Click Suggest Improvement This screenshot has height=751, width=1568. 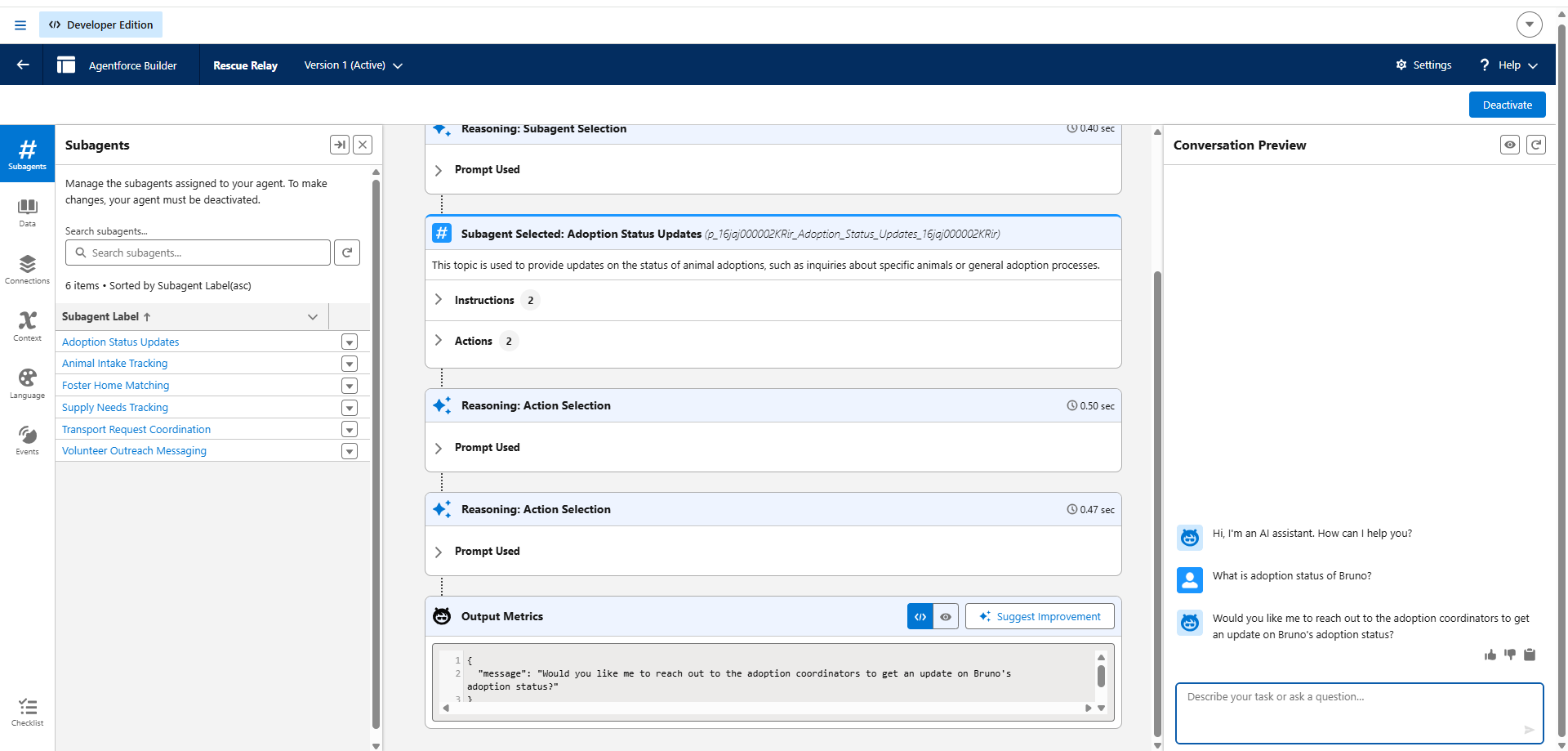(1040, 616)
